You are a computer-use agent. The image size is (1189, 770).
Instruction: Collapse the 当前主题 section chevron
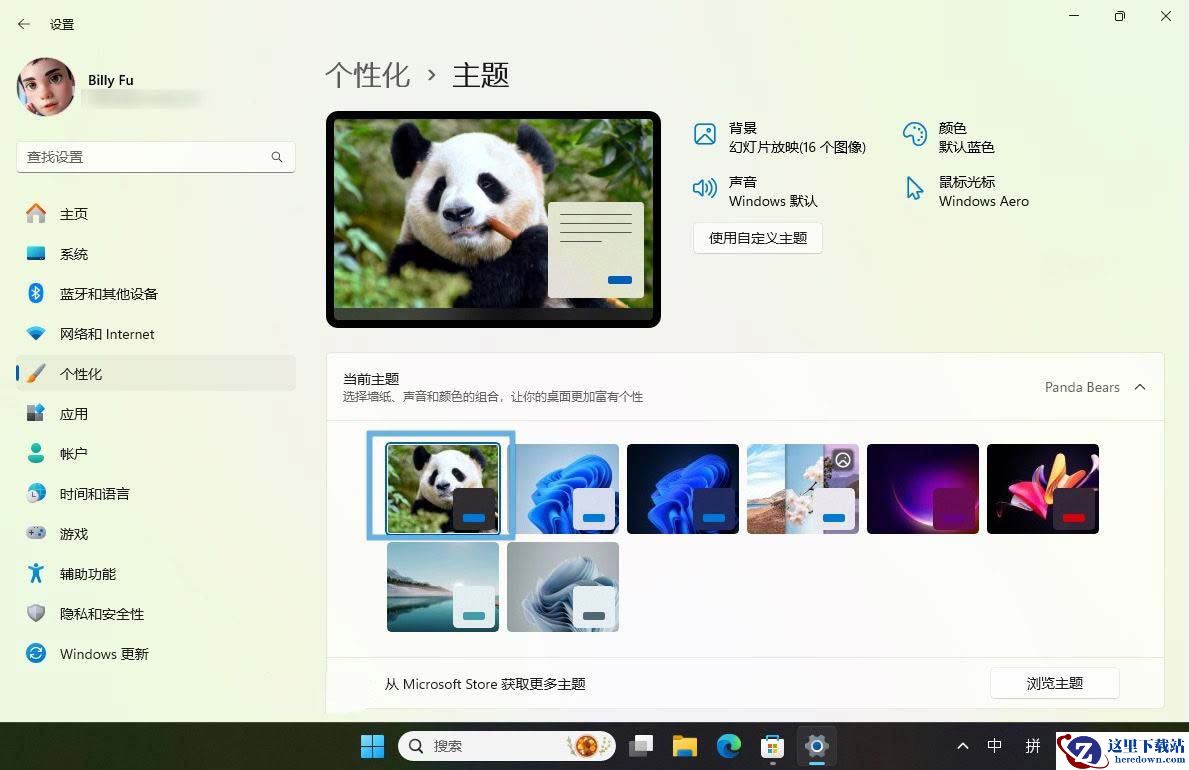coord(1140,388)
